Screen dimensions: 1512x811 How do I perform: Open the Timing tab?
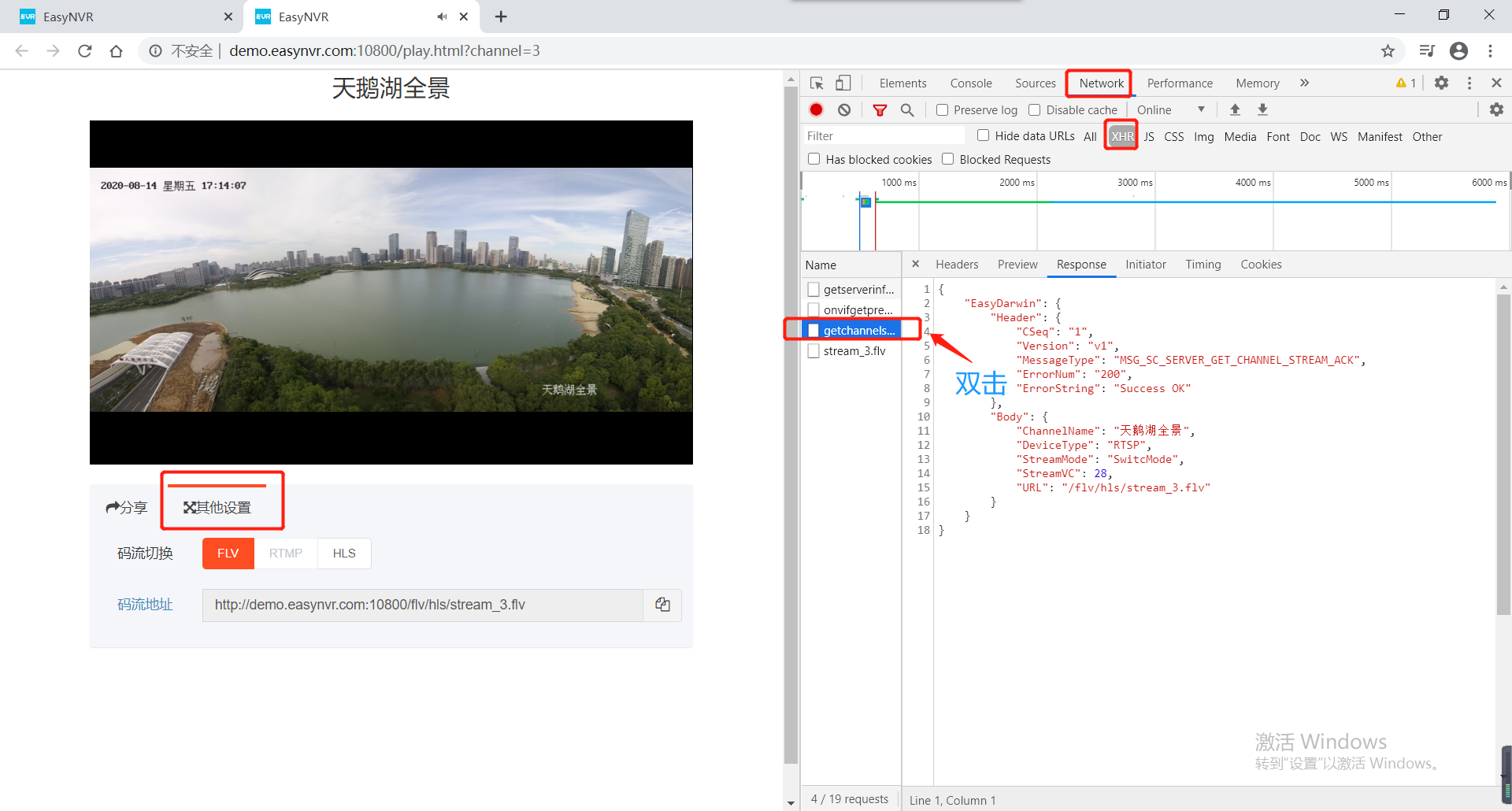coord(1203,265)
